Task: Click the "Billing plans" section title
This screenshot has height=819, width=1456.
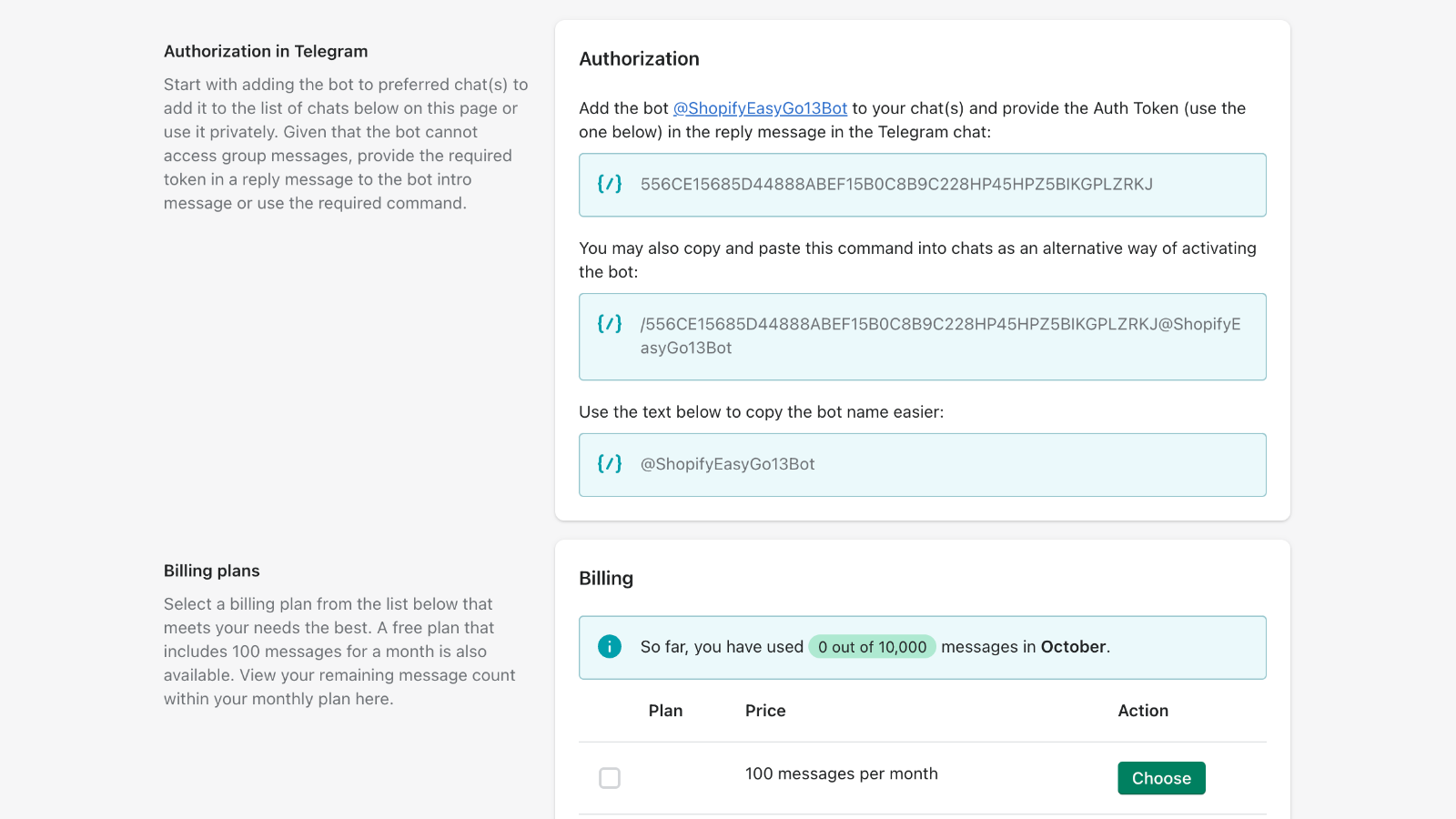Action: tap(211, 571)
